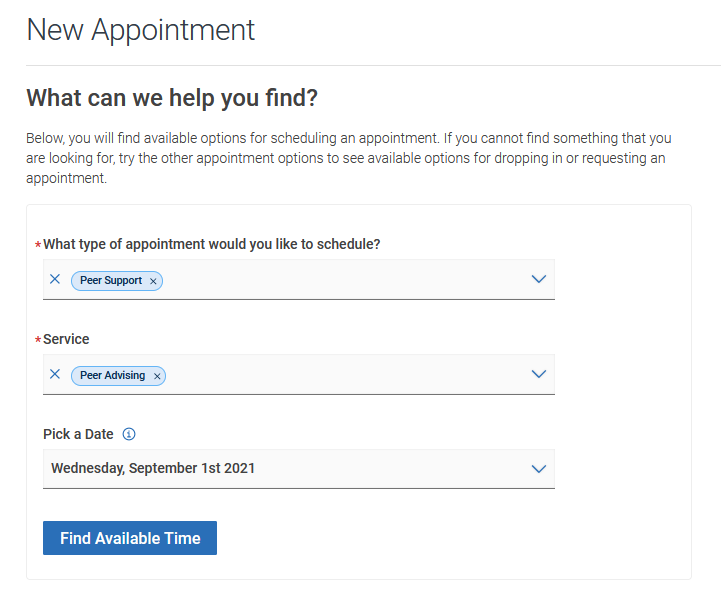The width and height of the screenshot is (721, 596).
Task: Open the Pick a Date info icon
Action: tap(129, 434)
